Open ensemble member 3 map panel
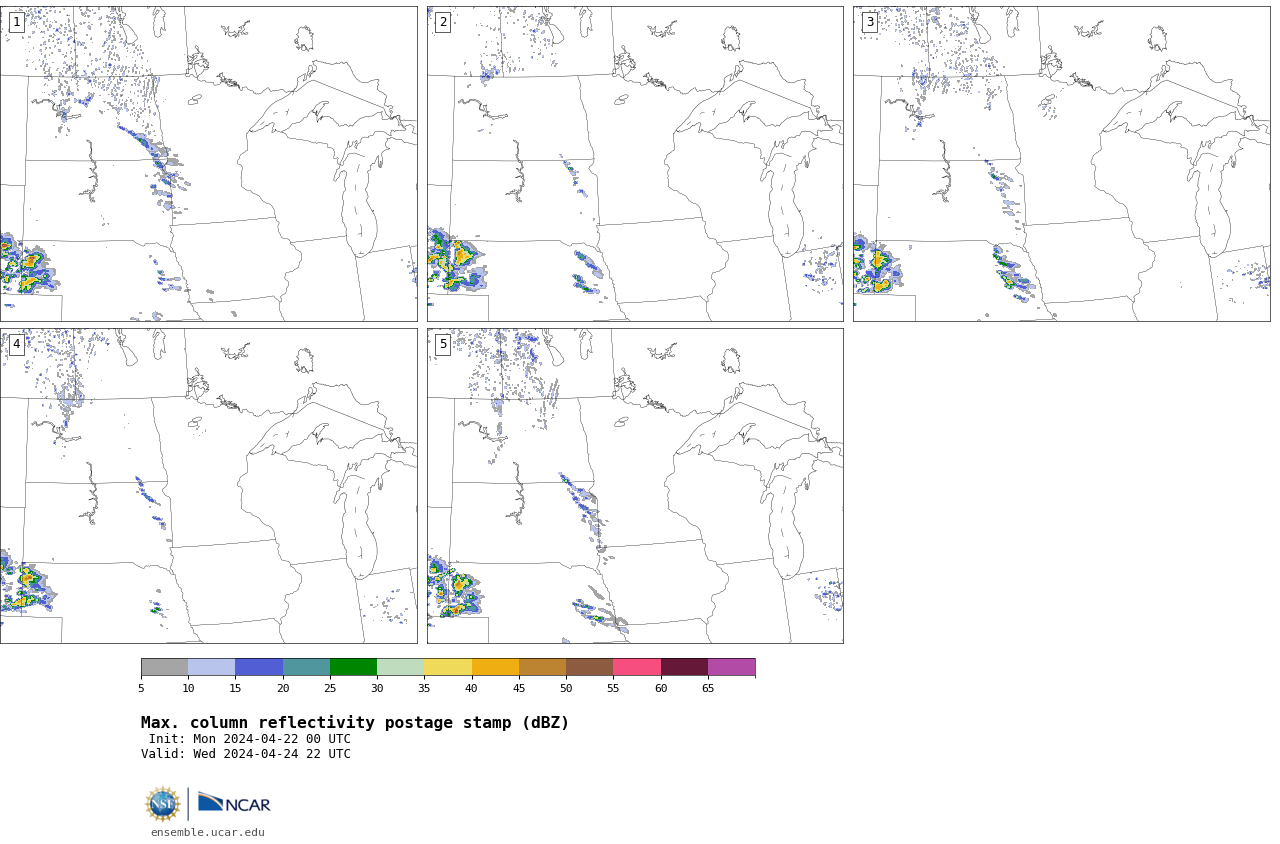This screenshot has width=1280, height=844. [x=1061, y=164]
